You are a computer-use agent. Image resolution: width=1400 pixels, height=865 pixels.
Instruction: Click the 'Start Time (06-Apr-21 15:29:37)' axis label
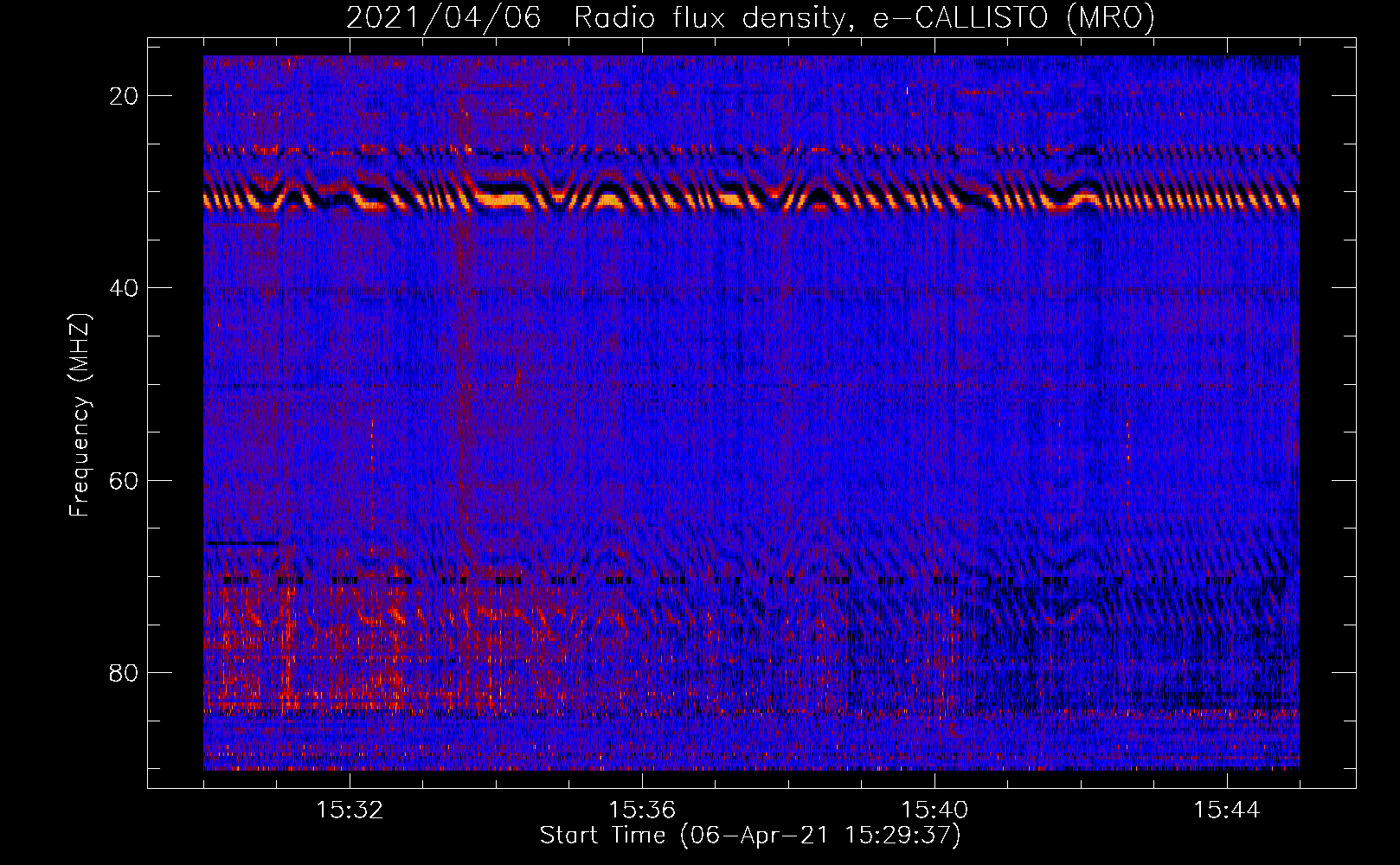pyautogui.click(x=750, y=836)
